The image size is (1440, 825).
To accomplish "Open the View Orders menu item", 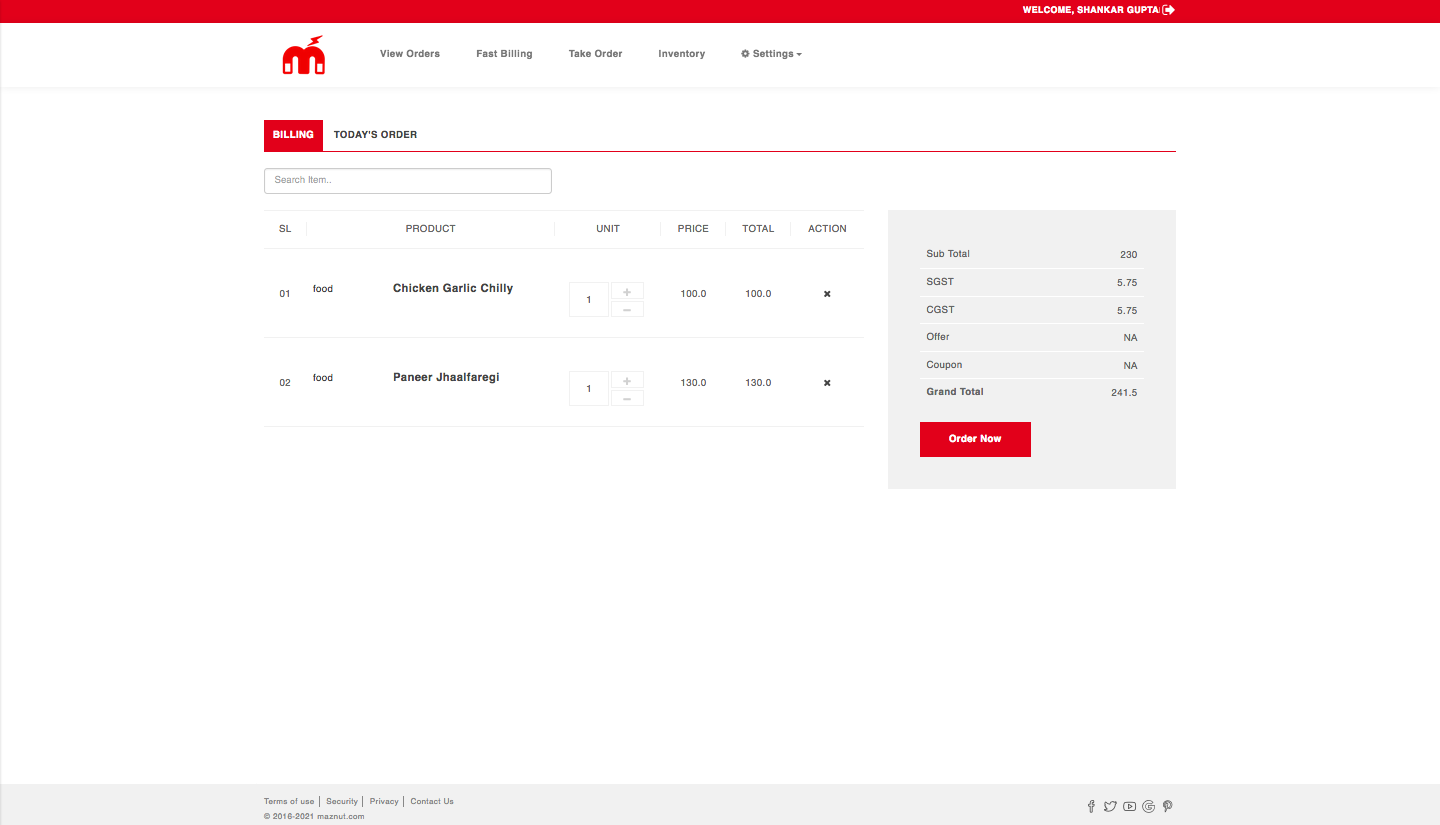I will tap(410, 54).
